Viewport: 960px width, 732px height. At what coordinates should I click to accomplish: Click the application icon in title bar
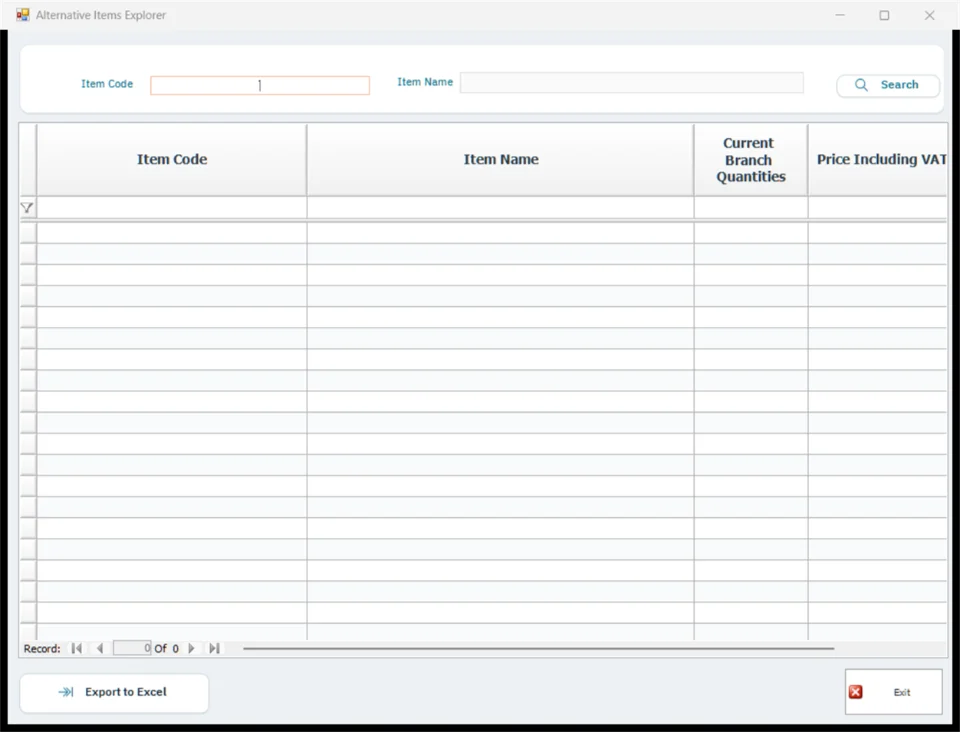23,15
